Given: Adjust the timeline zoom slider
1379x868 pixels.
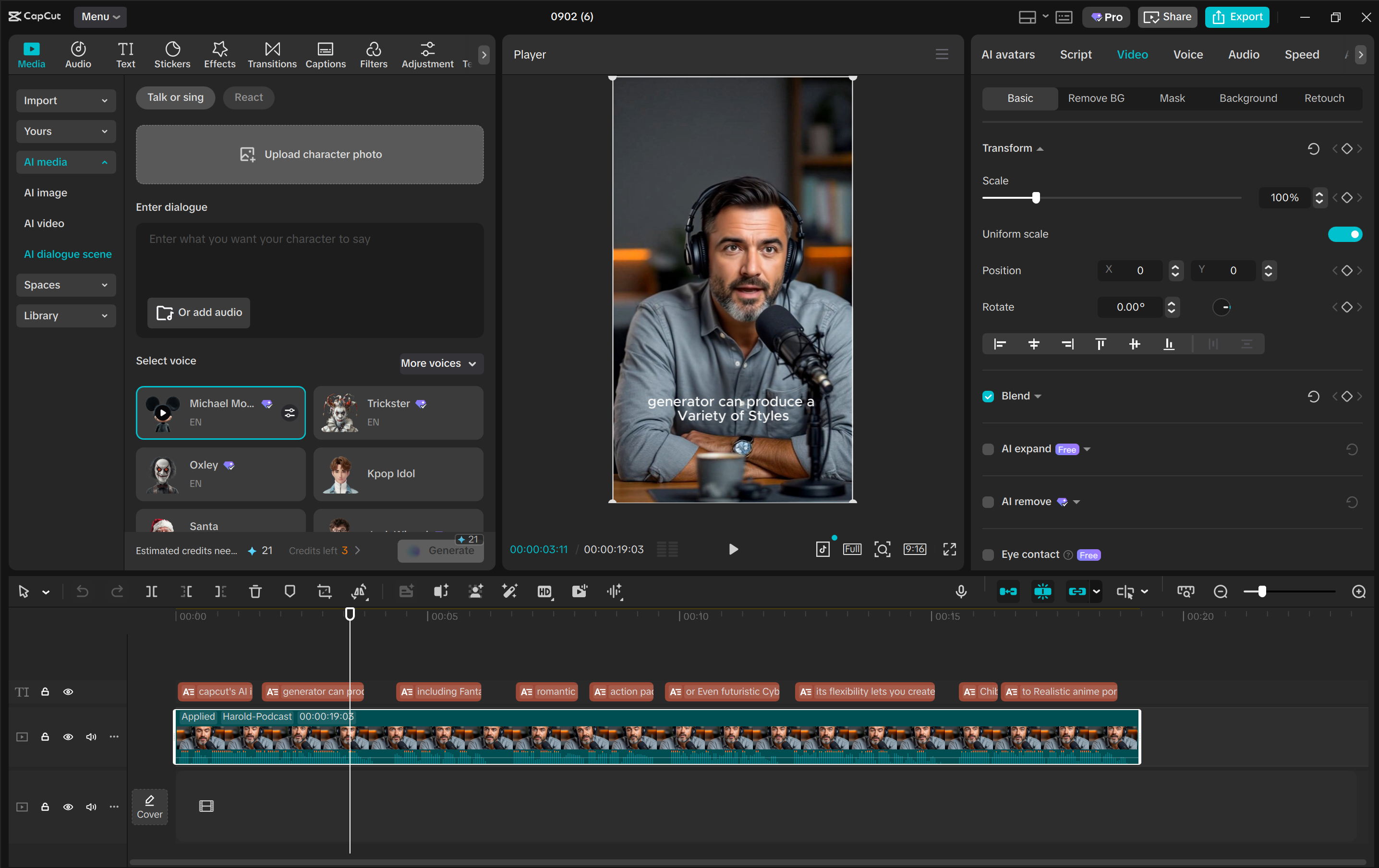Looking at the screenshot, I should pos(1262,591).
